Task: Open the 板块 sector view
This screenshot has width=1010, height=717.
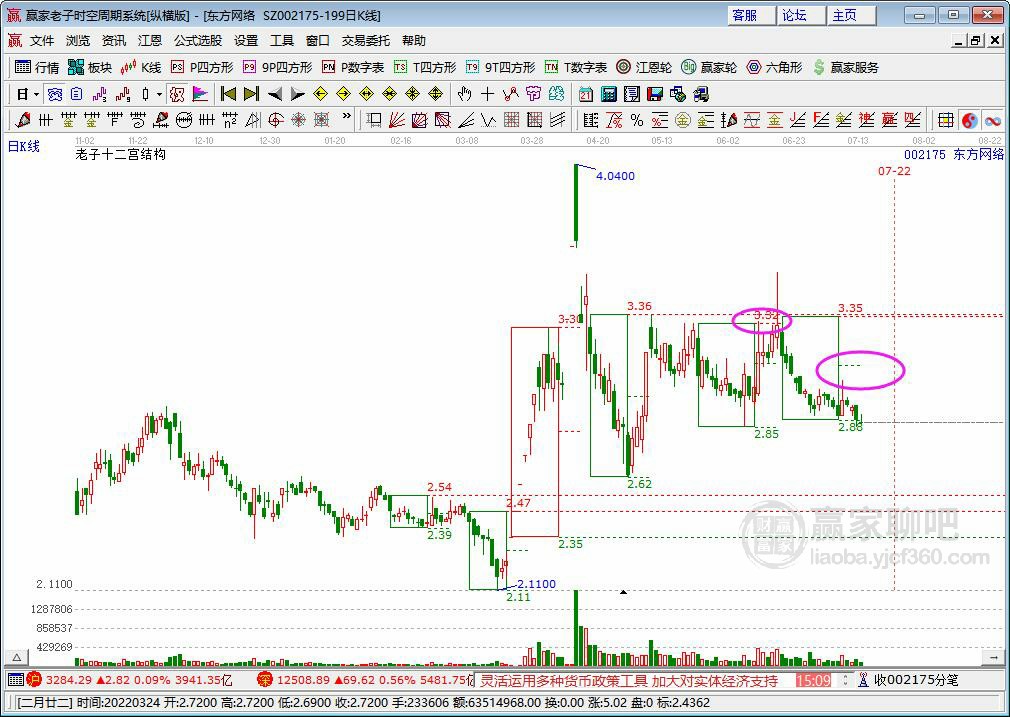Action: (90, 67)
